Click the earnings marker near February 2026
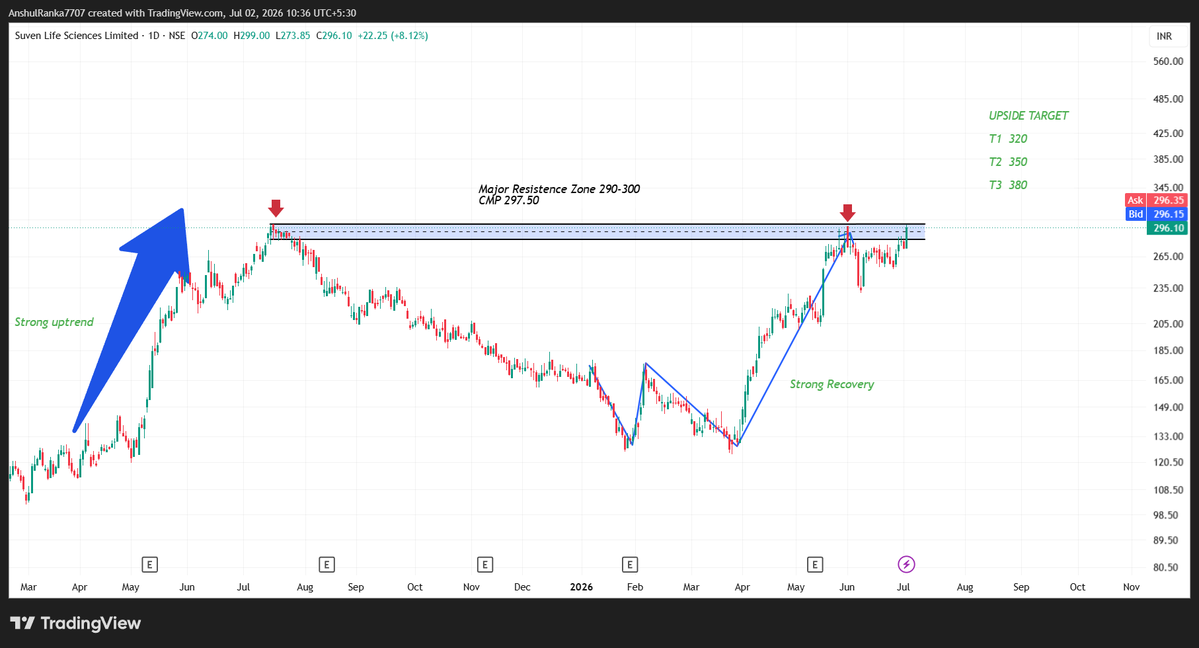Viewport: 1199px width, 648px height. [x=629, y=565]
